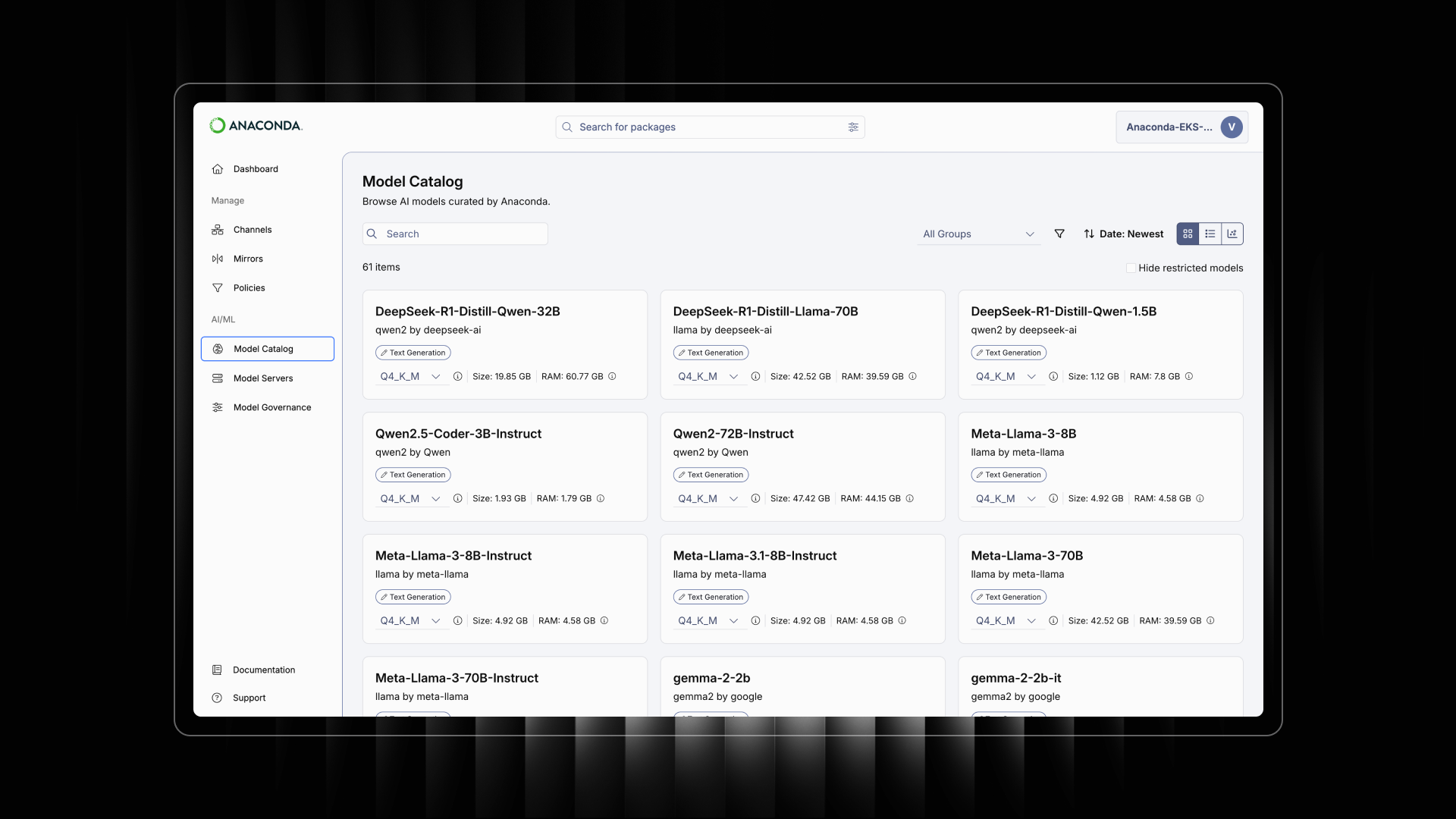Open Model Servers in sidebar
Screen dimensions: 1456x819
(x=262, y=378)
